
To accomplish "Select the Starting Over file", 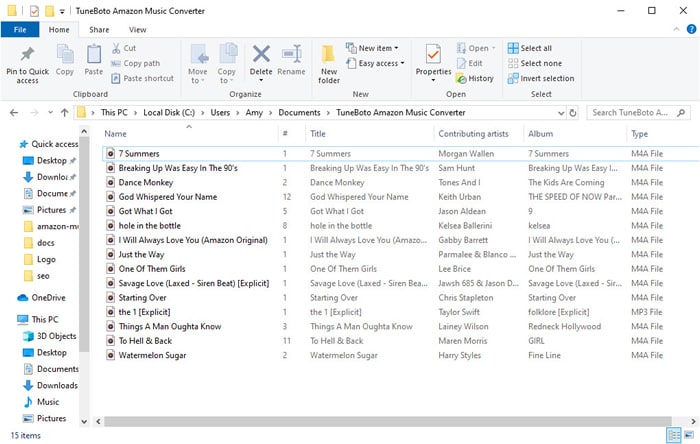I will pyautogui.click(x=142, y=298).
